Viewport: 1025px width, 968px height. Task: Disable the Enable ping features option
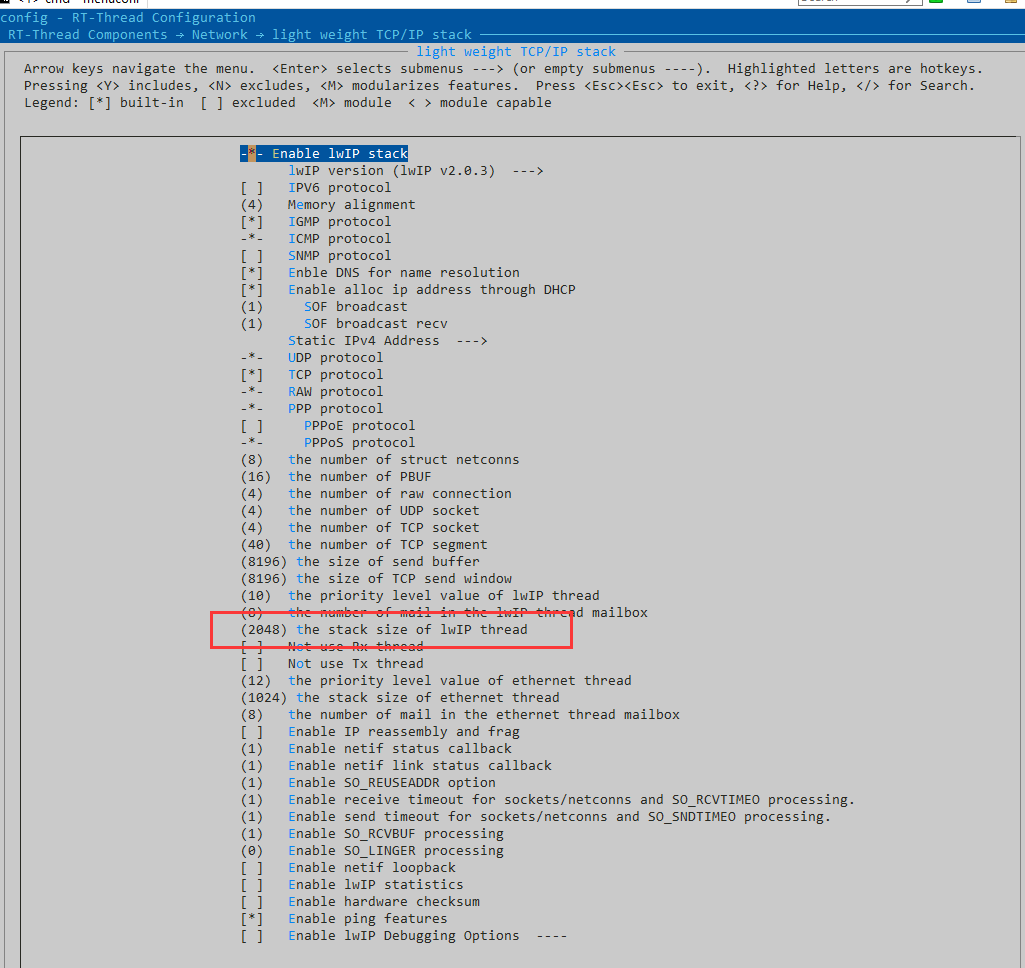click(x=252, y=919)
